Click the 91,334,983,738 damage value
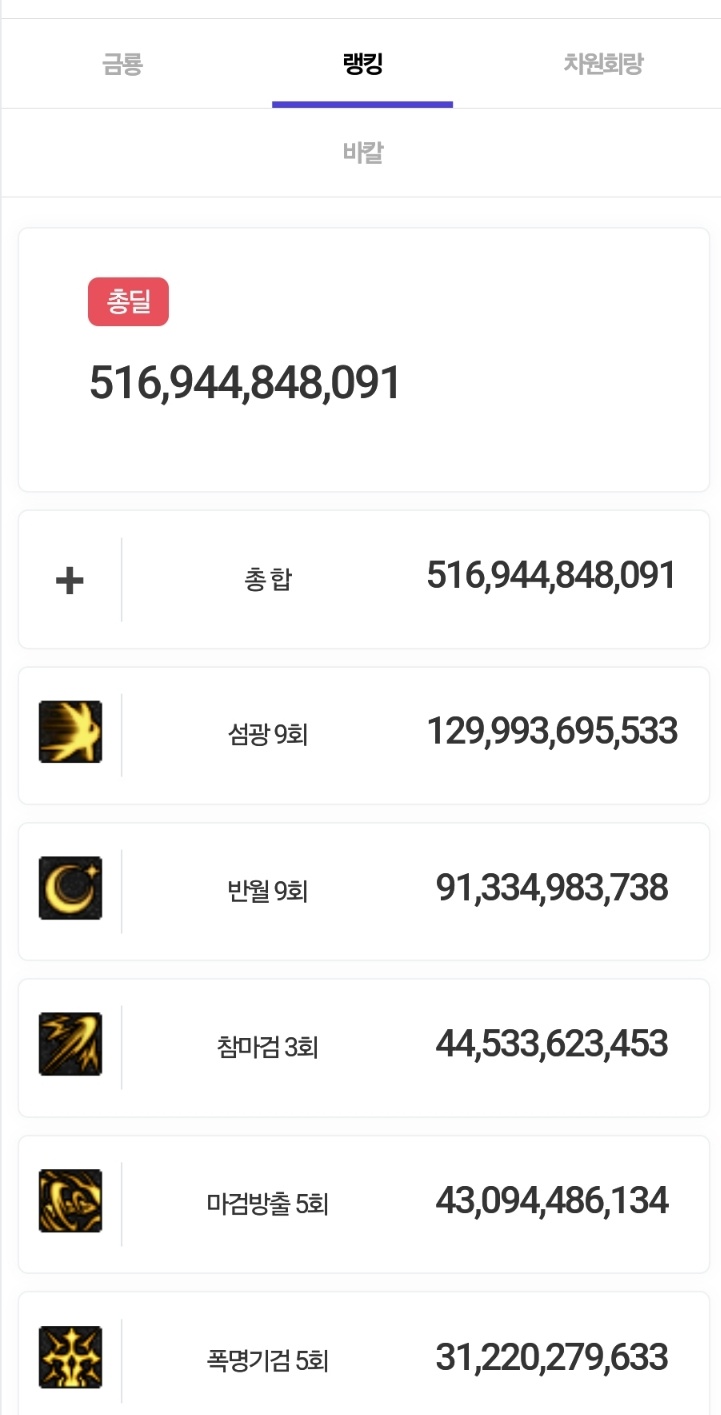Viewport: 721px width, 1415px height. click(x=552, y=888)
